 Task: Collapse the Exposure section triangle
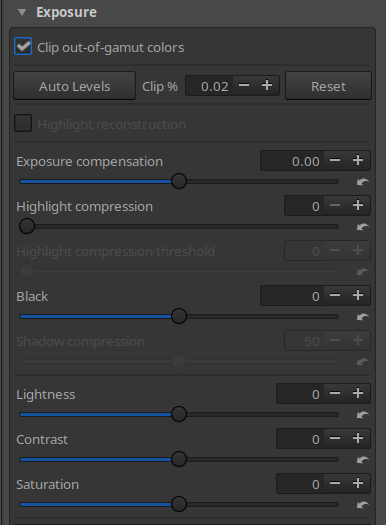22,12
